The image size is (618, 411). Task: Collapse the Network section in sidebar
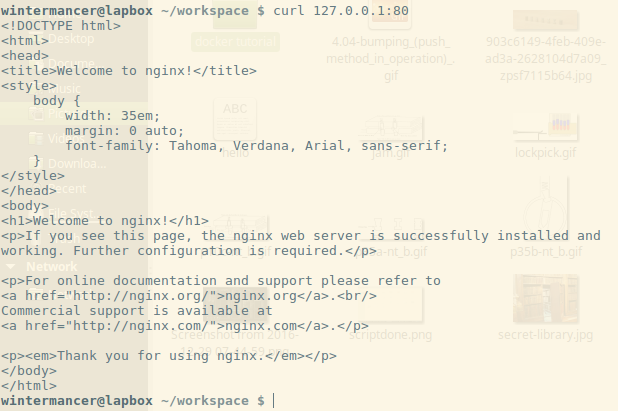pos(11,267)
